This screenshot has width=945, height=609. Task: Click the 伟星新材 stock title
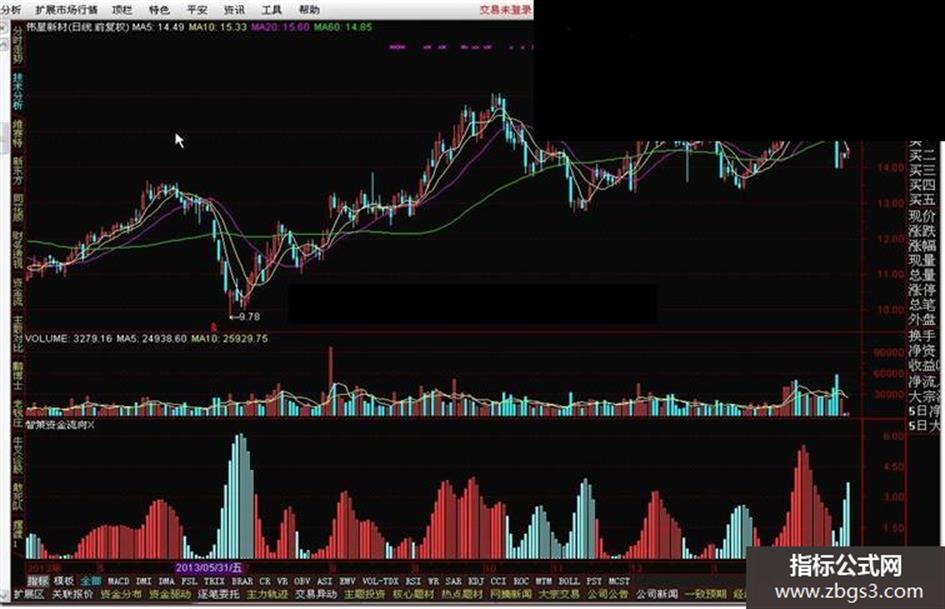pyautogui.click(x=78, y=27)
